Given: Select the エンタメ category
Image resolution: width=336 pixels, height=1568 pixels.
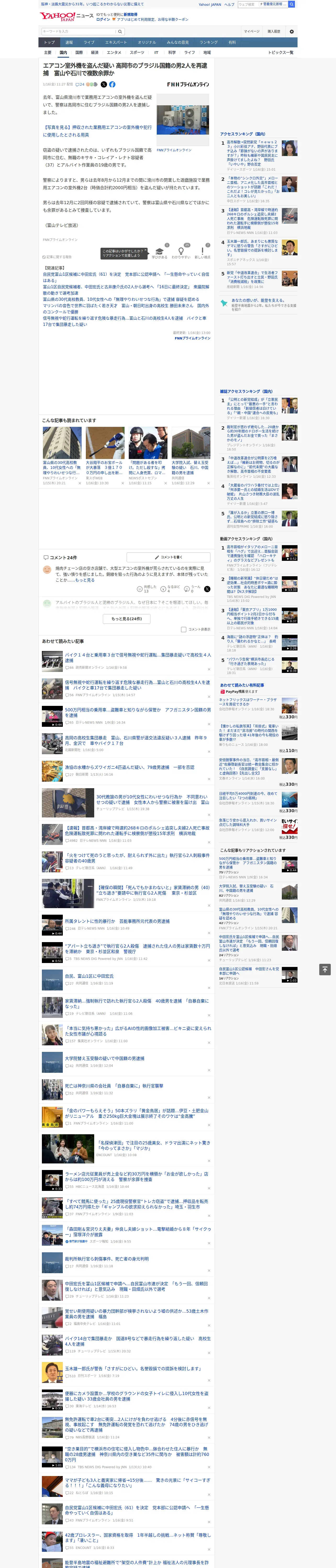Looking at the screenshot, I should click(x=114, y=52).
